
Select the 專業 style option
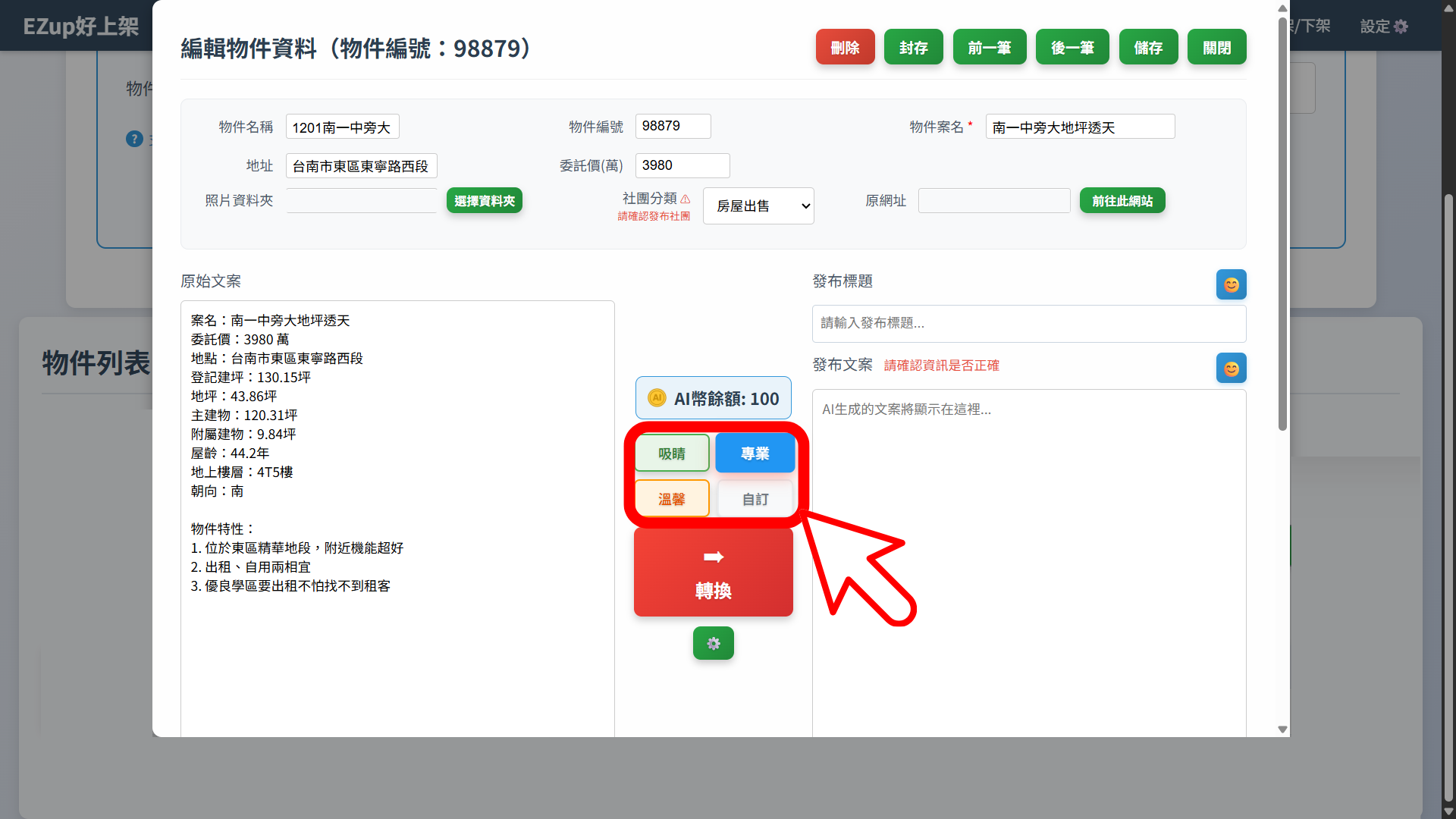pos(755,453)
